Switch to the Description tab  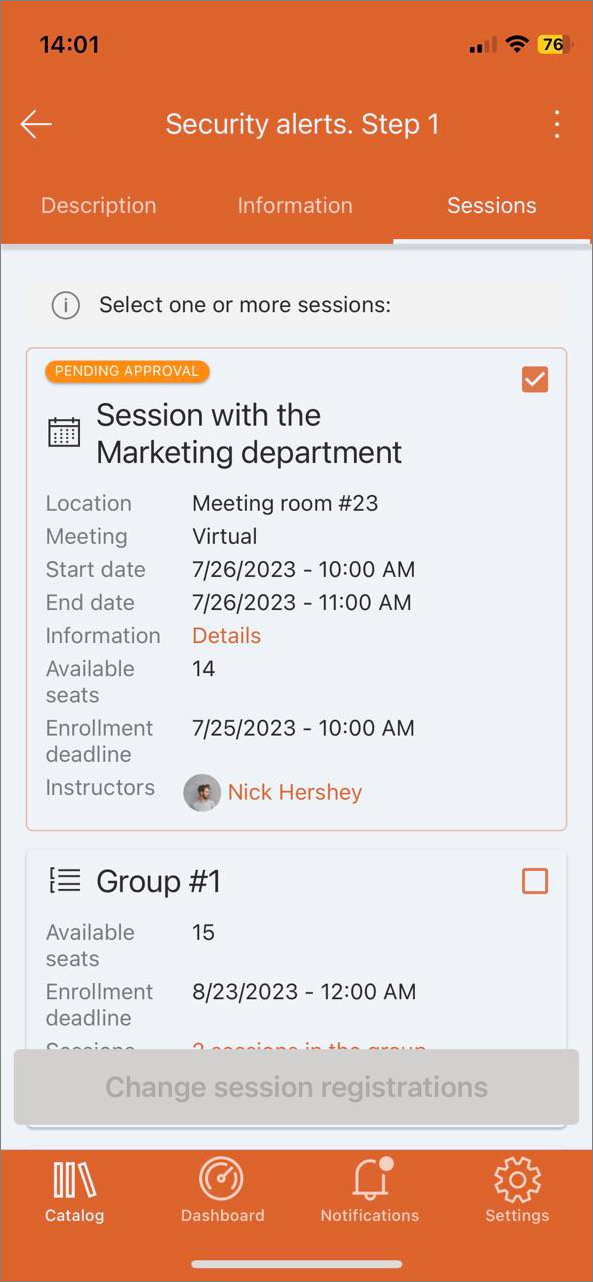click(98, 205)
